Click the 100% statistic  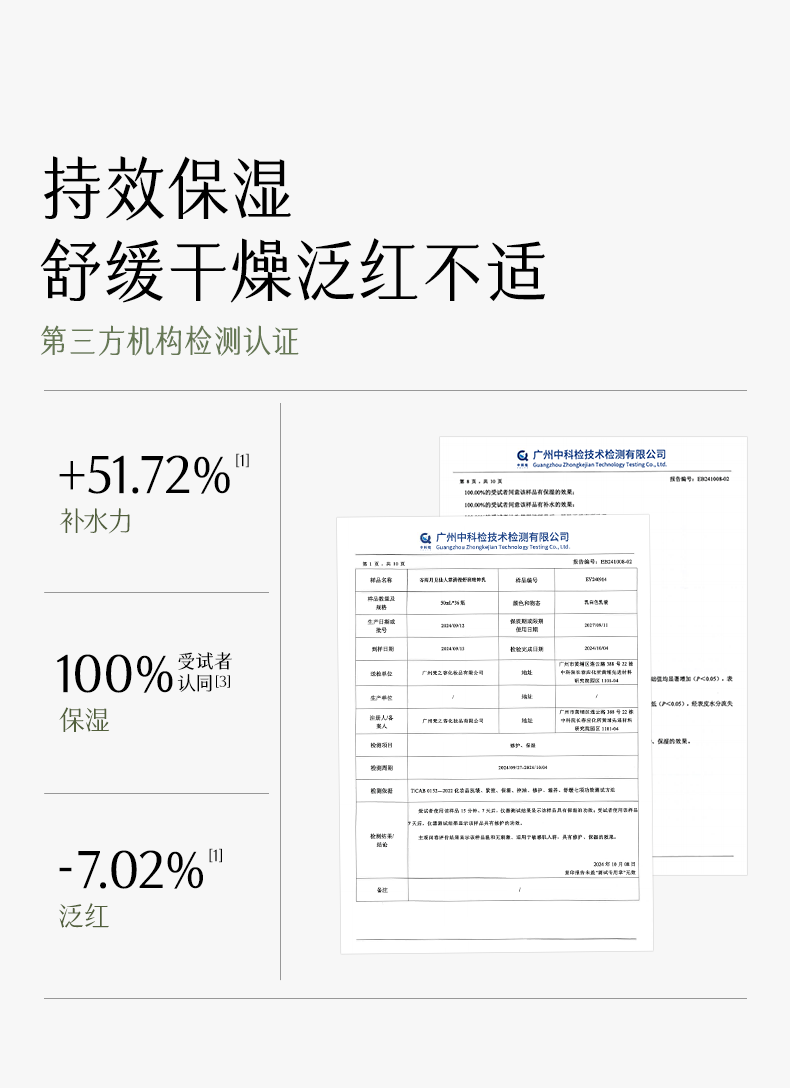tap(114, 674)
